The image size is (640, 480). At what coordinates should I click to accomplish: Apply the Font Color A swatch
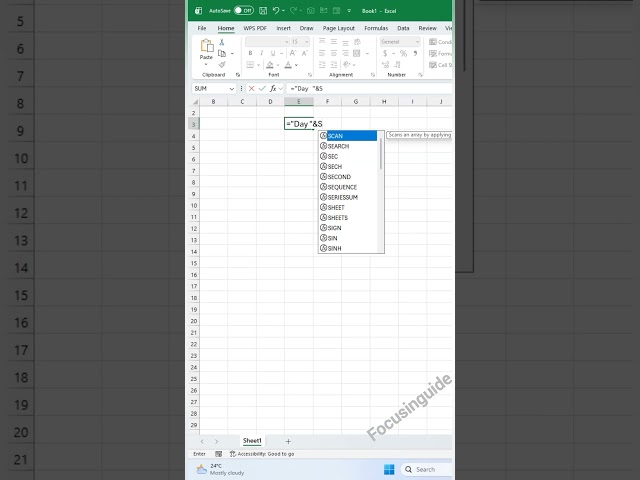288,65
